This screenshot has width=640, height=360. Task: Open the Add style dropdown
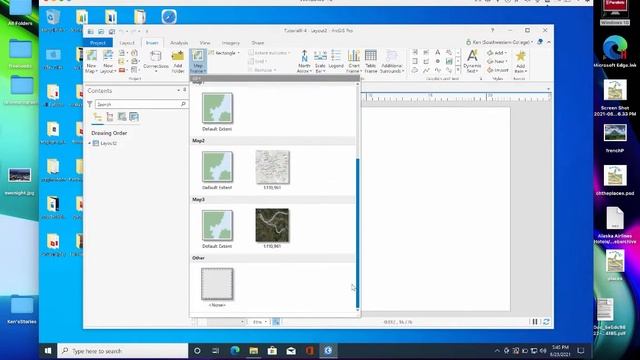pyautogui.click(x=497, y=53)
